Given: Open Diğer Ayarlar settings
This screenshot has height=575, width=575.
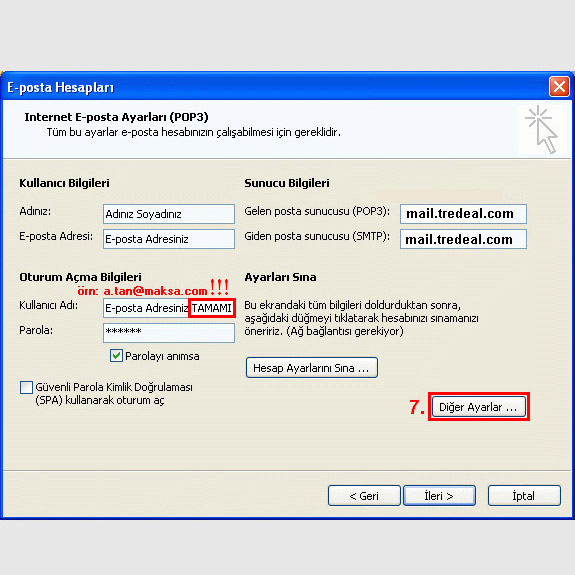Looking at the screenshot, I should [x=479, y=407].
